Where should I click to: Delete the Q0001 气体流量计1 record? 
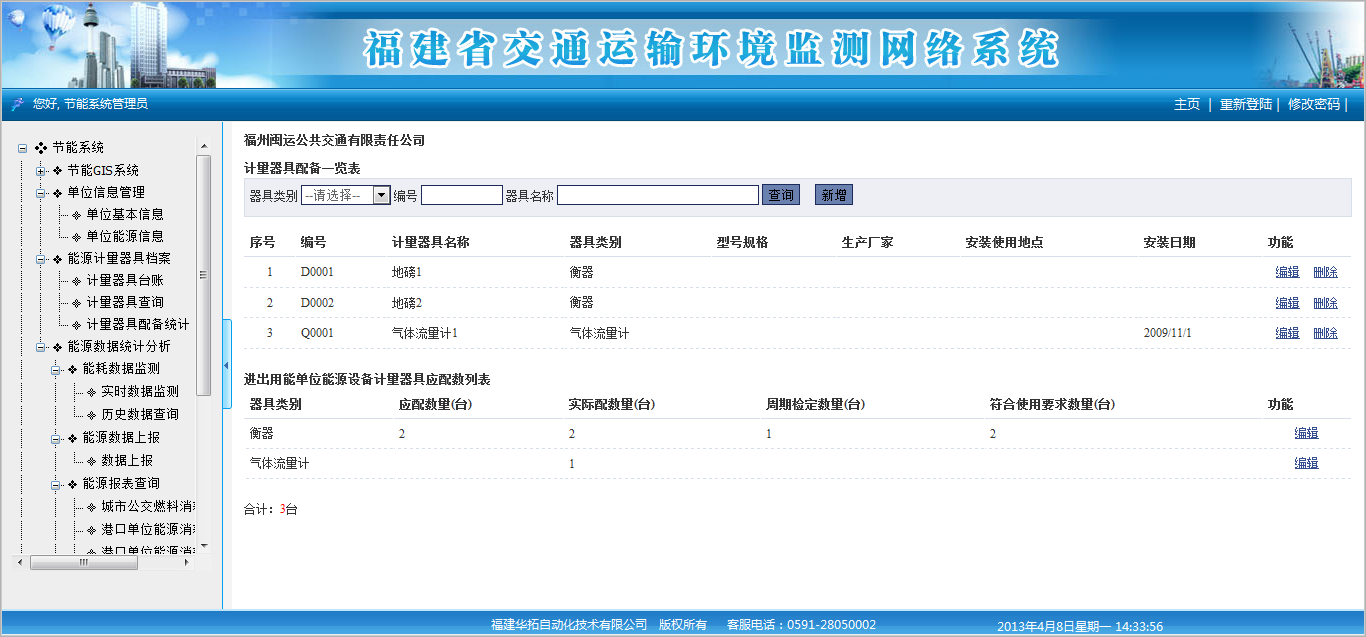(x=1325, y=333)
